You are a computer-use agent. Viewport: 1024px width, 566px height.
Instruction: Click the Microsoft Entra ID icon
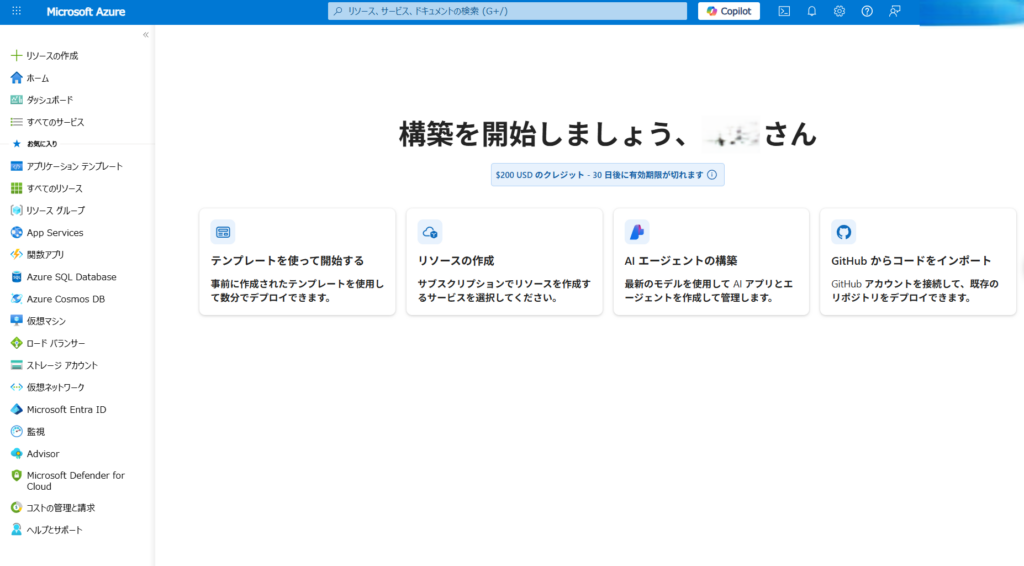(x=16, y=409)
